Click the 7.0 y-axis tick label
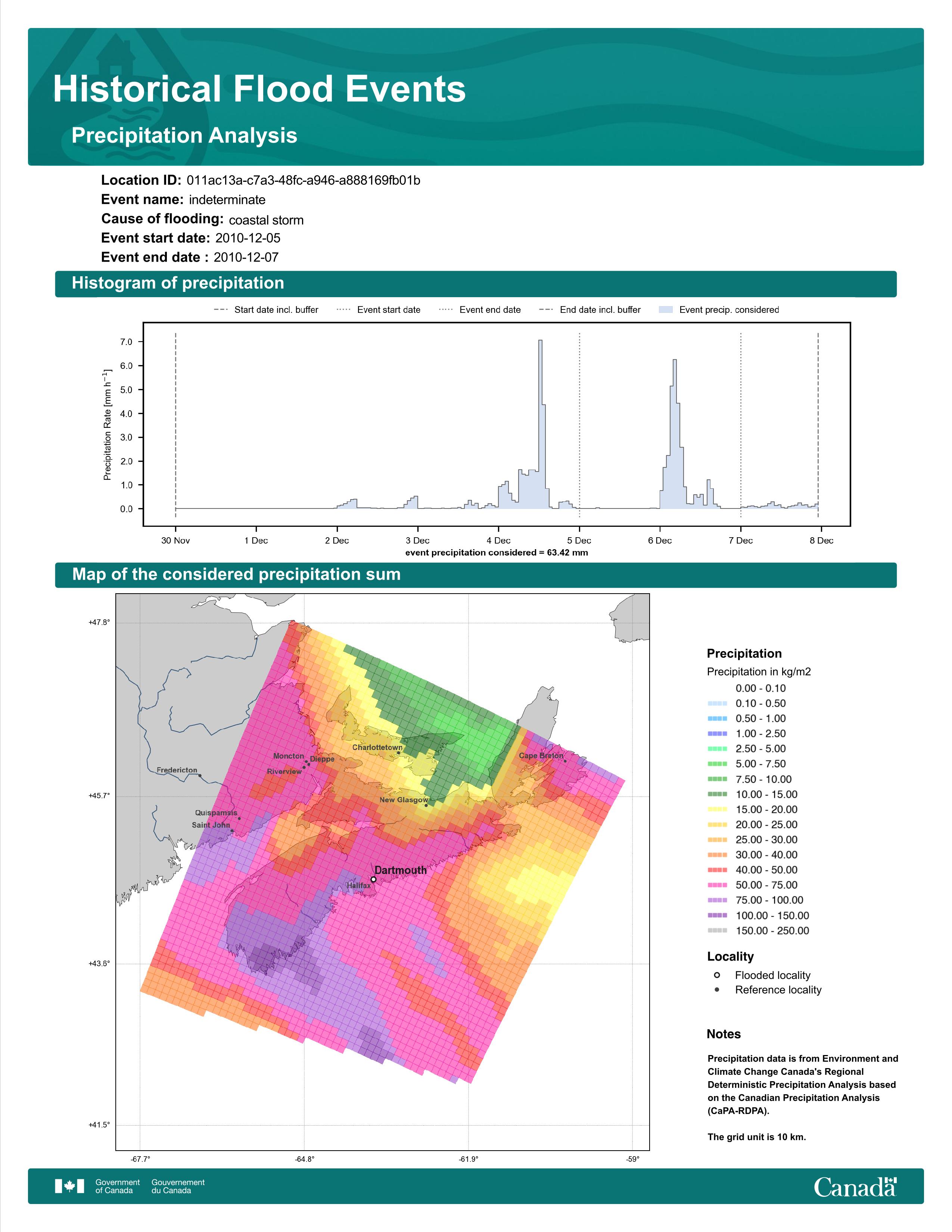 pyautogui.click(x=126, y=342)
